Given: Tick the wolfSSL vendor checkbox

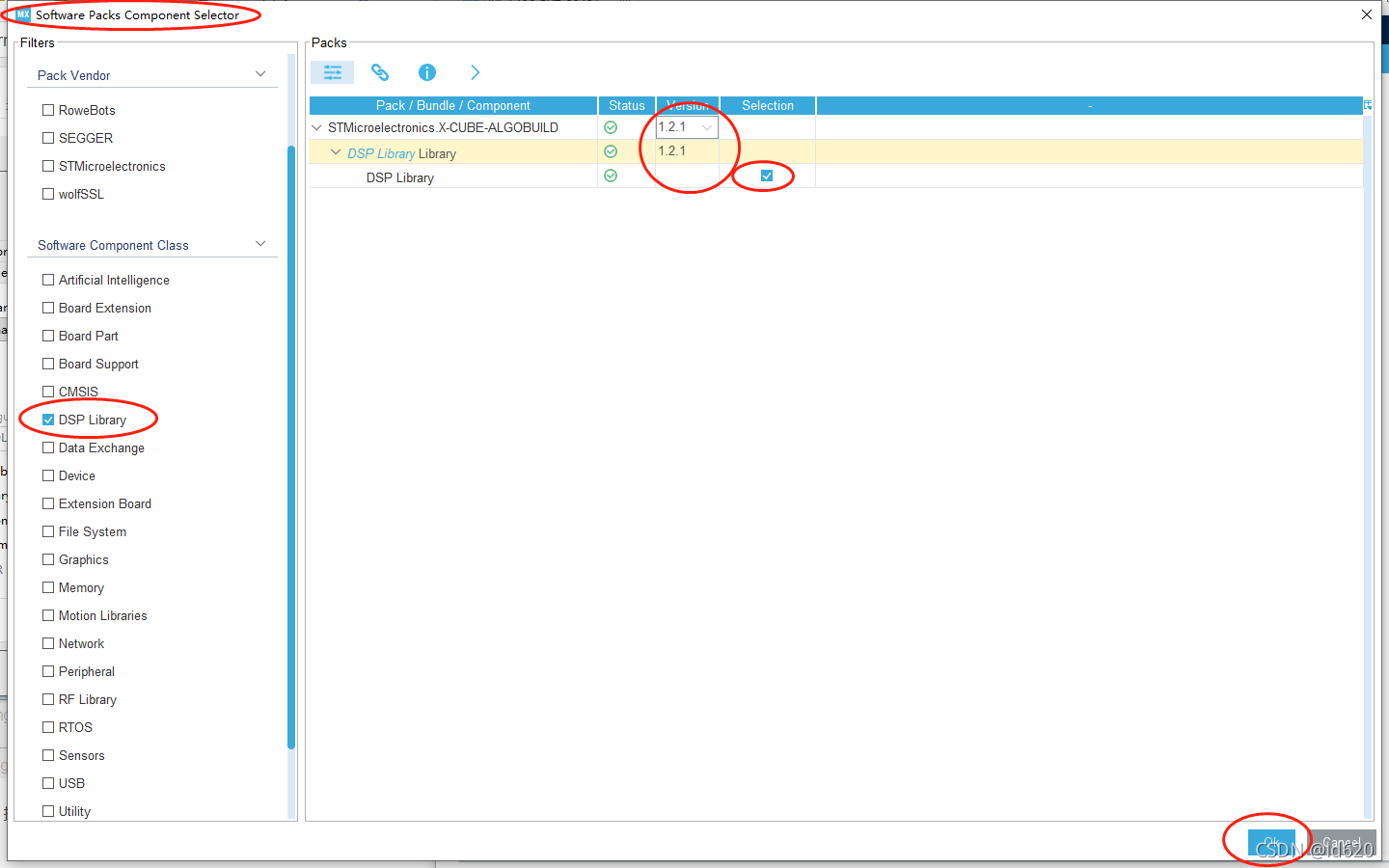Looking at the screenshot, I should (x=48, y=194).
